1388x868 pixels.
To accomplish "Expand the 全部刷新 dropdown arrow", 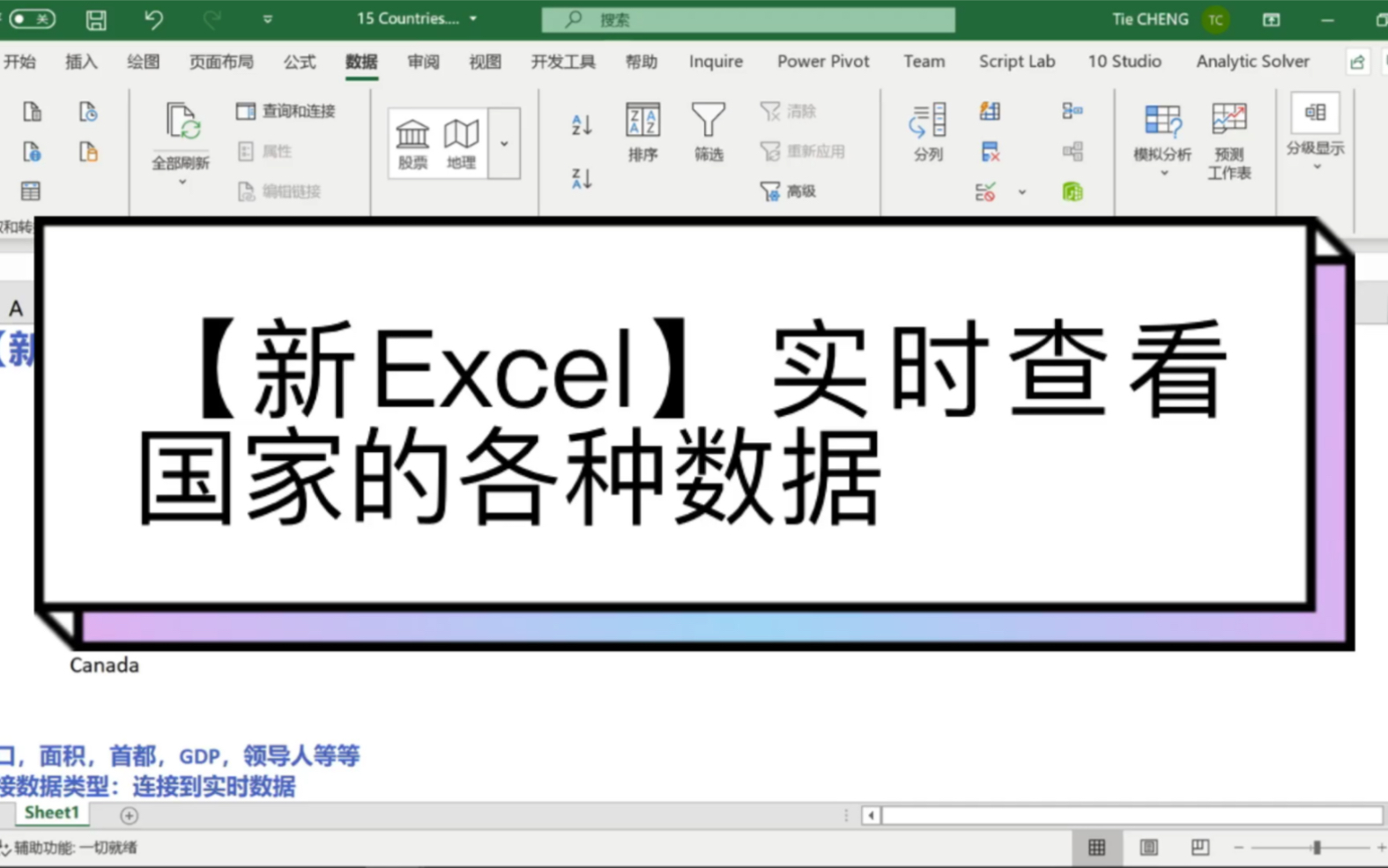I will tap(182, 182).
